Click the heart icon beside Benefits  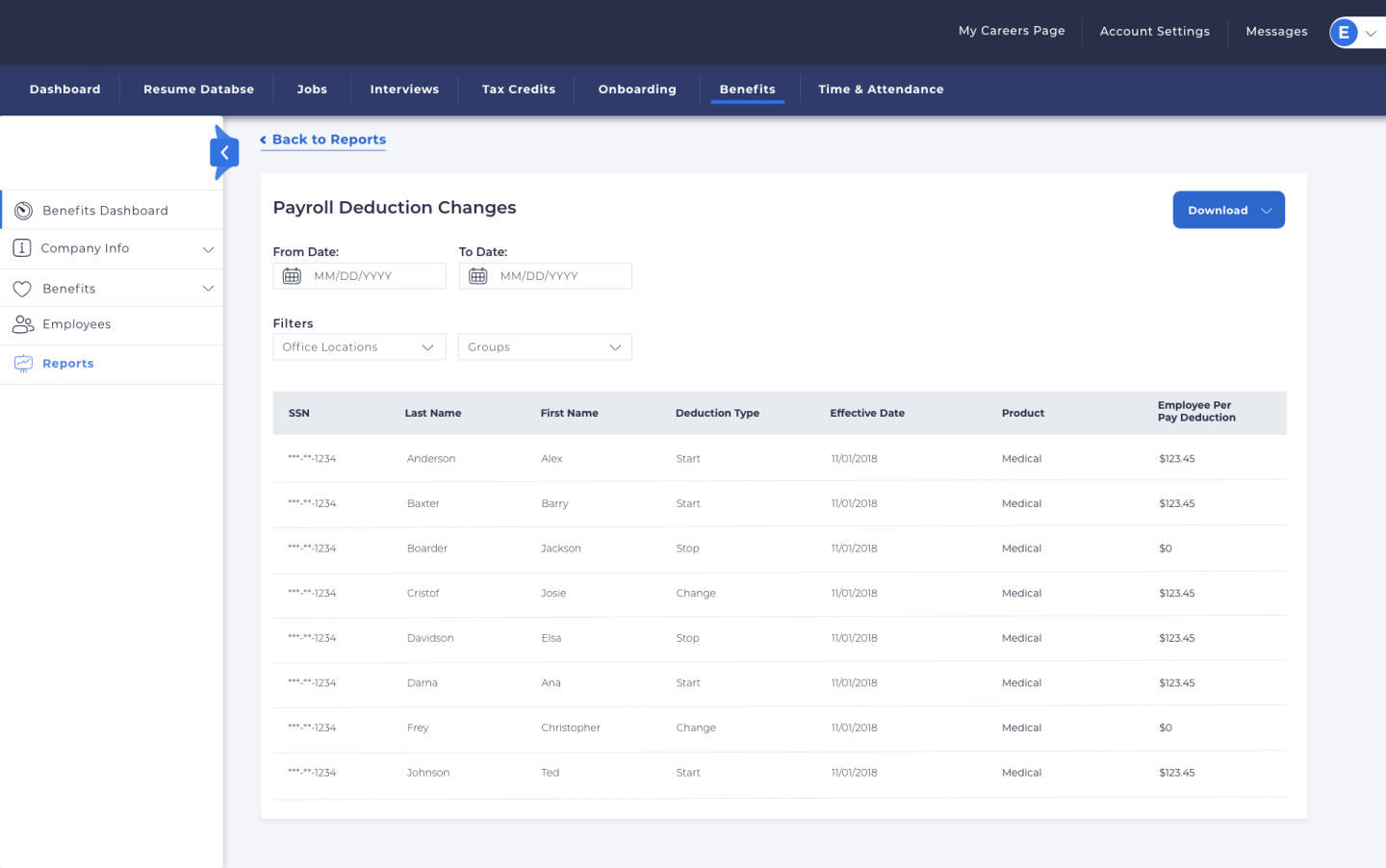tap(23, 288)
